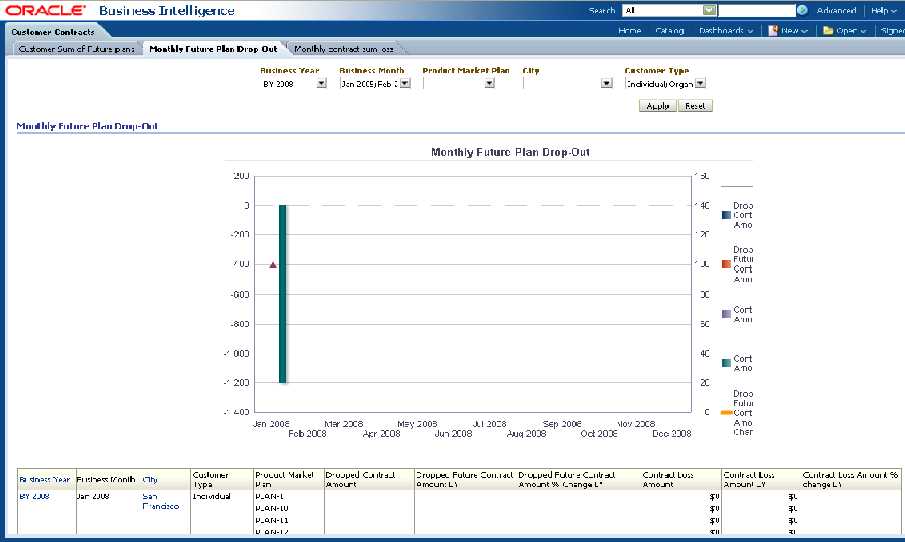Open the Dashboards menu
This screenshot has height=542, width=905.
pos(726,31)
